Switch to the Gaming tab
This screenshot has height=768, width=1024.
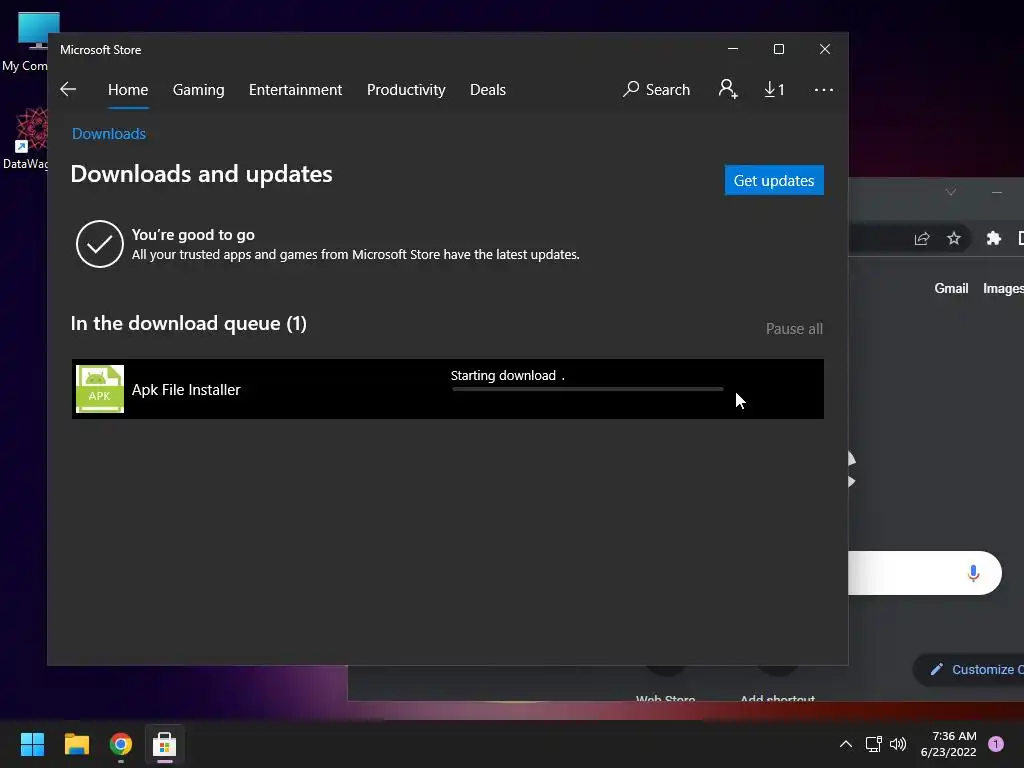point(199,89)
